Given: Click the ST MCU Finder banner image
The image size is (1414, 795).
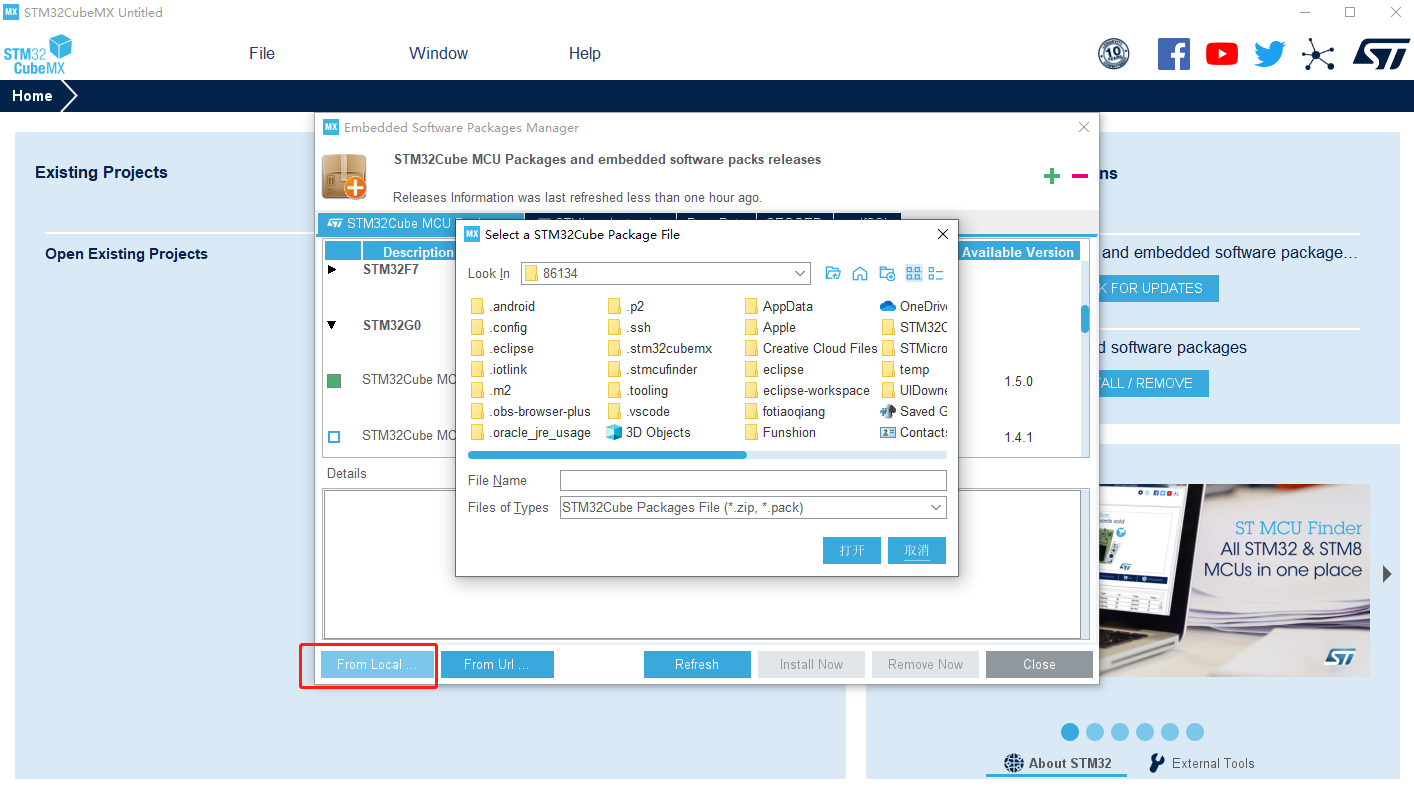Looking at the screenshot, I should 1234,580.
